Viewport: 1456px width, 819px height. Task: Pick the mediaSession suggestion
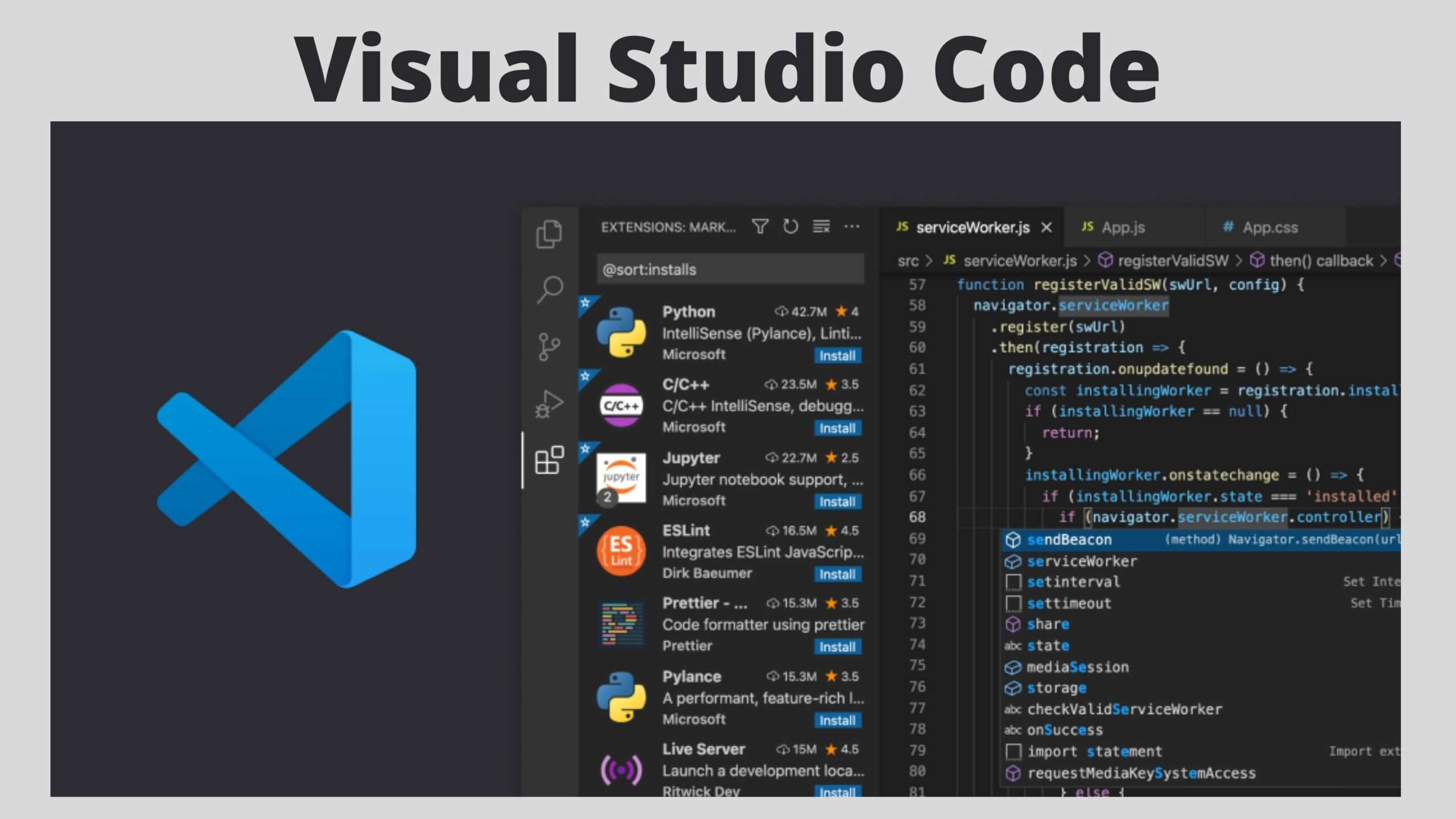pyautogui.click(x=1201, y=667)
